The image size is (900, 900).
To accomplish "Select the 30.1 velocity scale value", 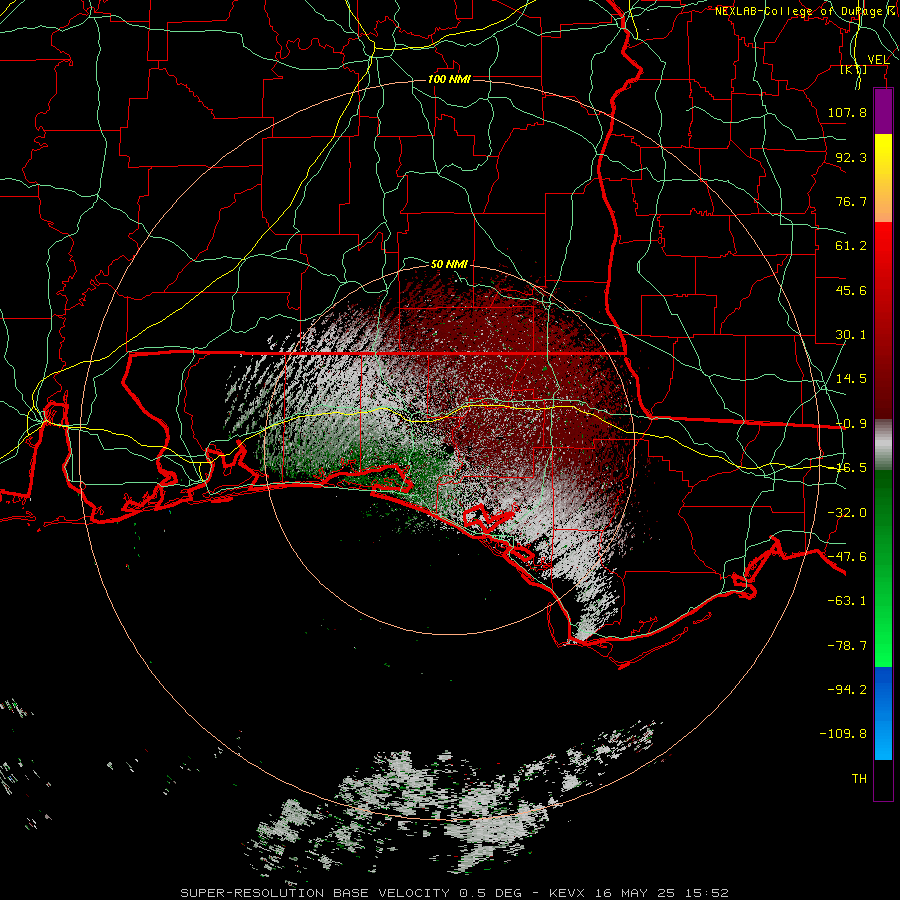I will pyautogui.click(x=851, y=335).
